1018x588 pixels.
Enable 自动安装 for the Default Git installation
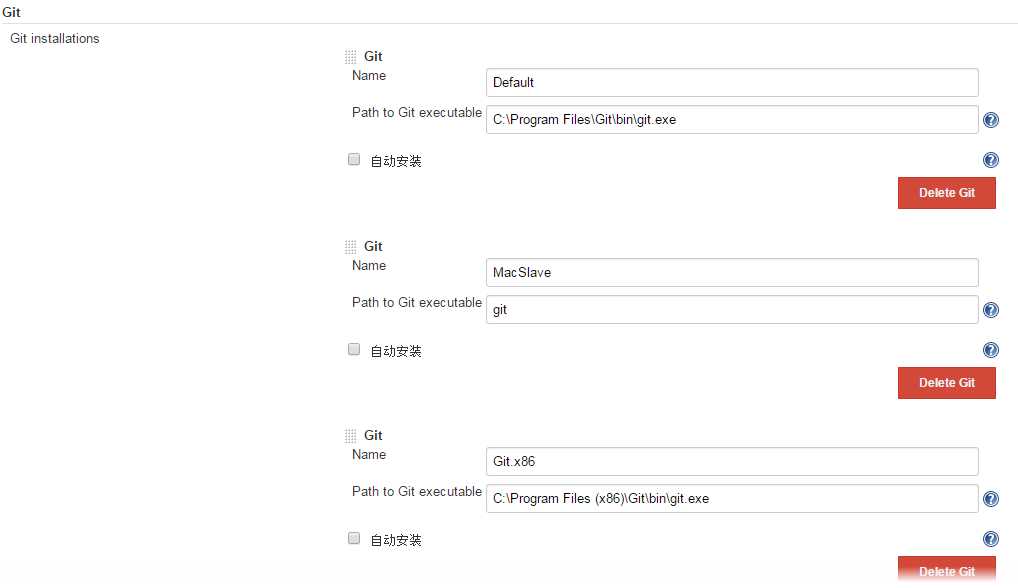[x=354, y=159]
